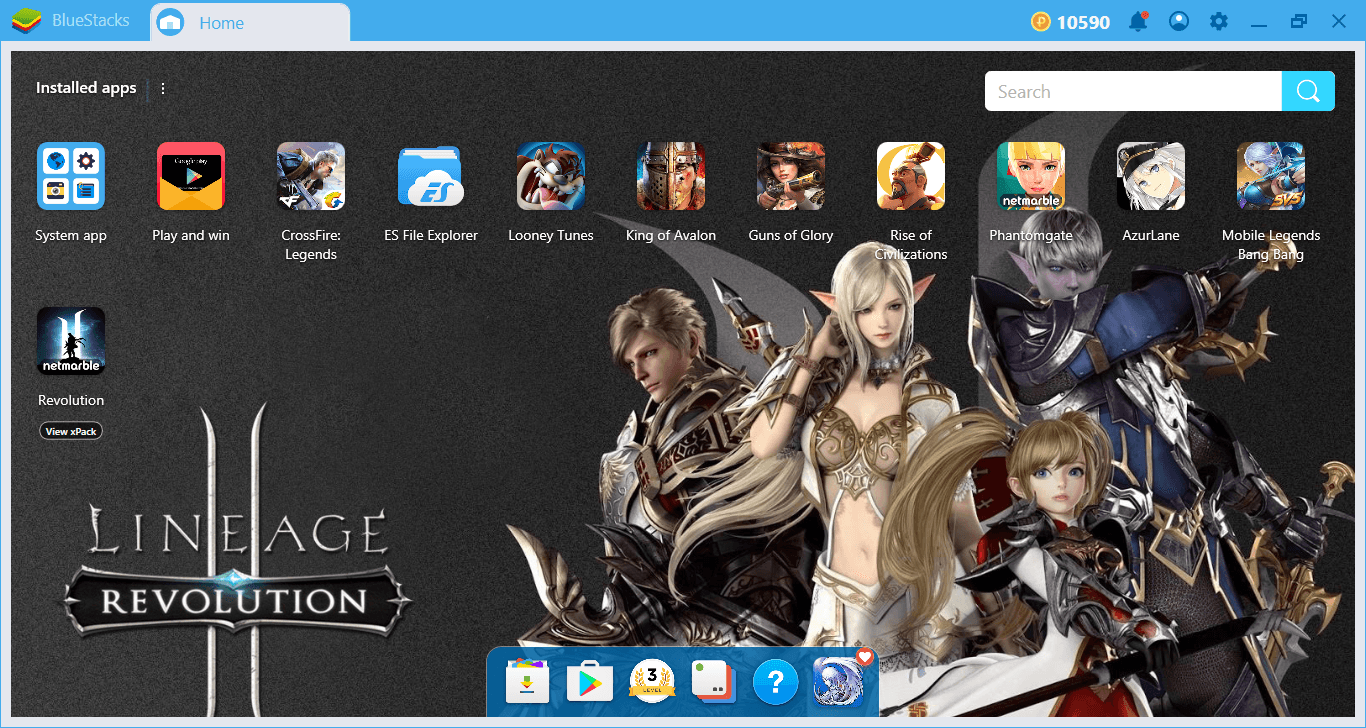Open the help question mark icon

[775, 682]
